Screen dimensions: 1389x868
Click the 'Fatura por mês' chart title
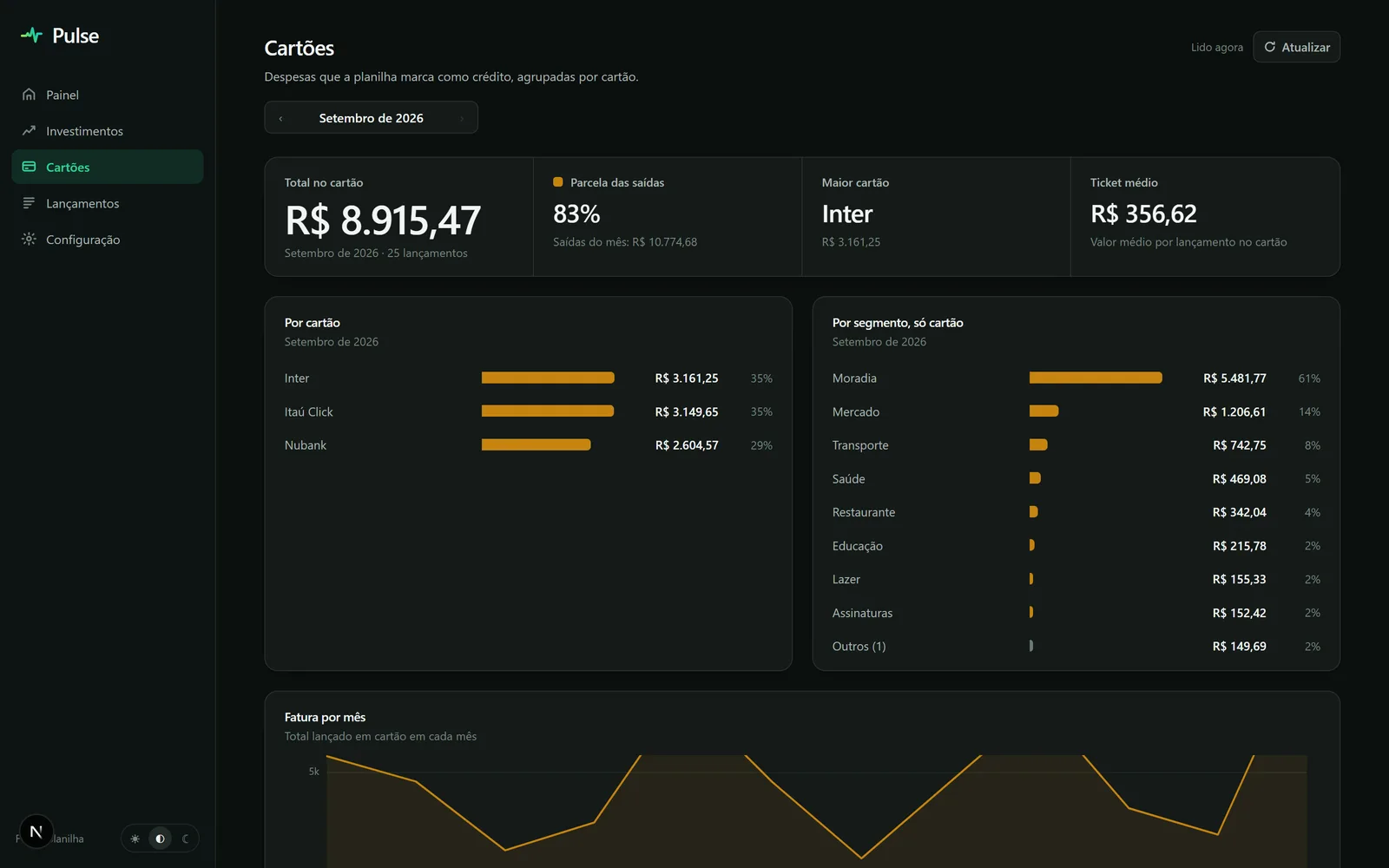325,717
